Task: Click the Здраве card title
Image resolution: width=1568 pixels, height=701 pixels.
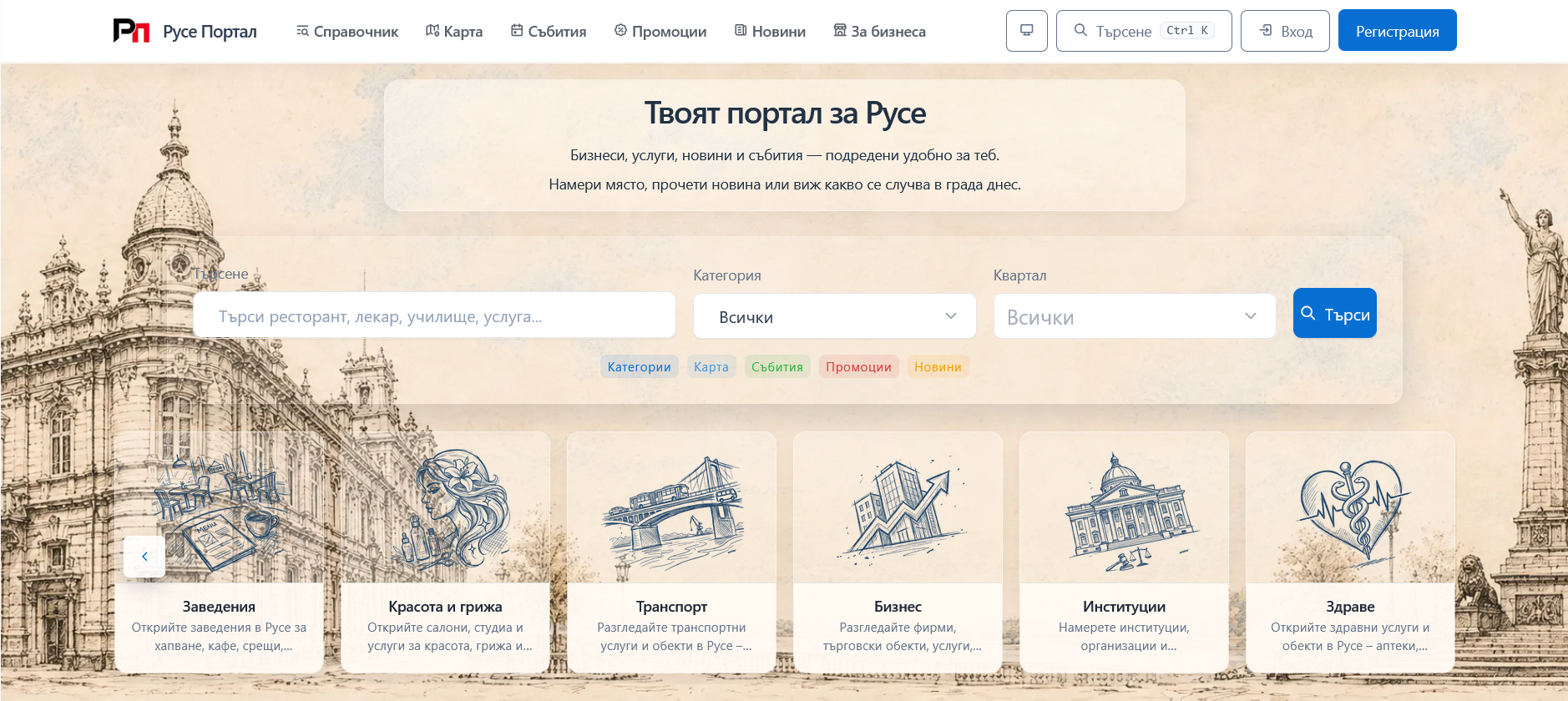Action: click(x=1351, y=607)
